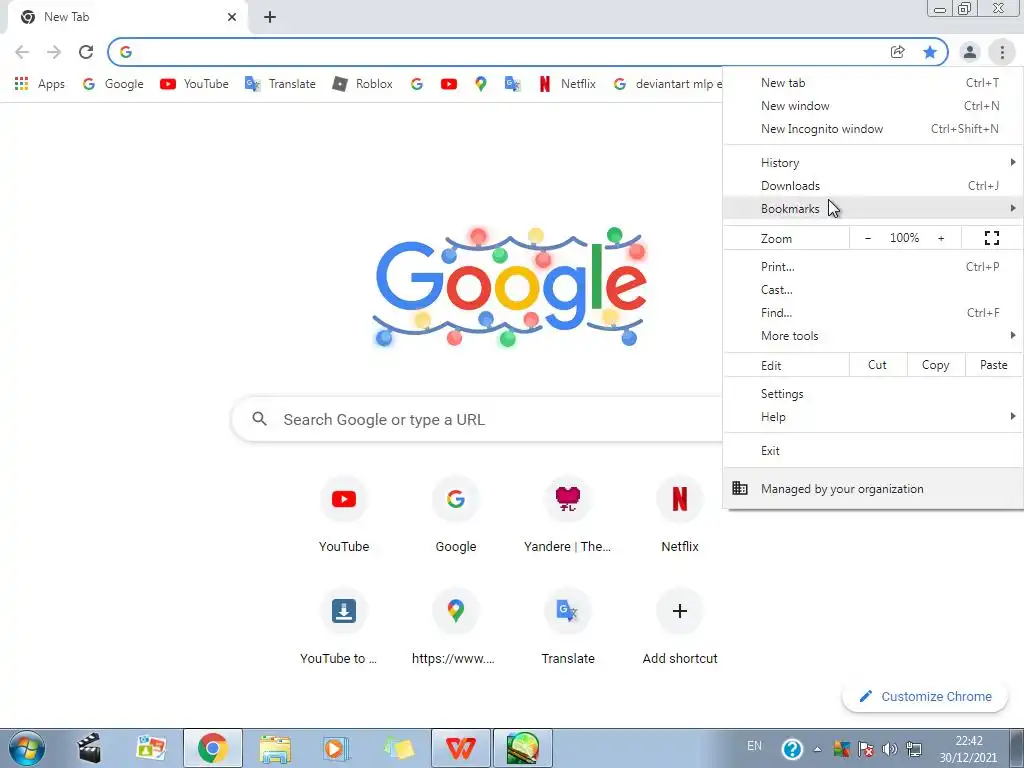
Task: Expand the History submenu
Action: click(873, 163)
